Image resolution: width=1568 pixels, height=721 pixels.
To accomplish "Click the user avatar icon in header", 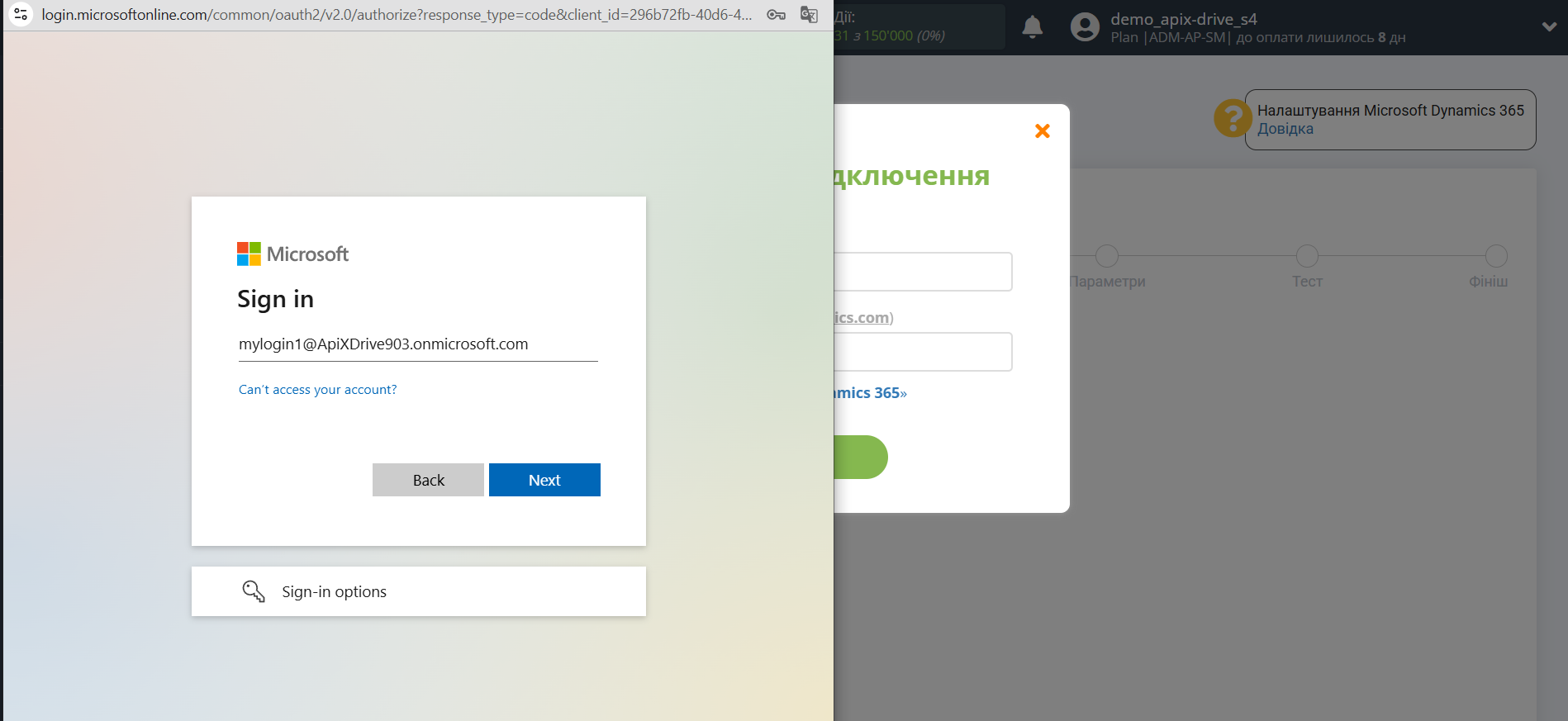I will (1085, 27).
